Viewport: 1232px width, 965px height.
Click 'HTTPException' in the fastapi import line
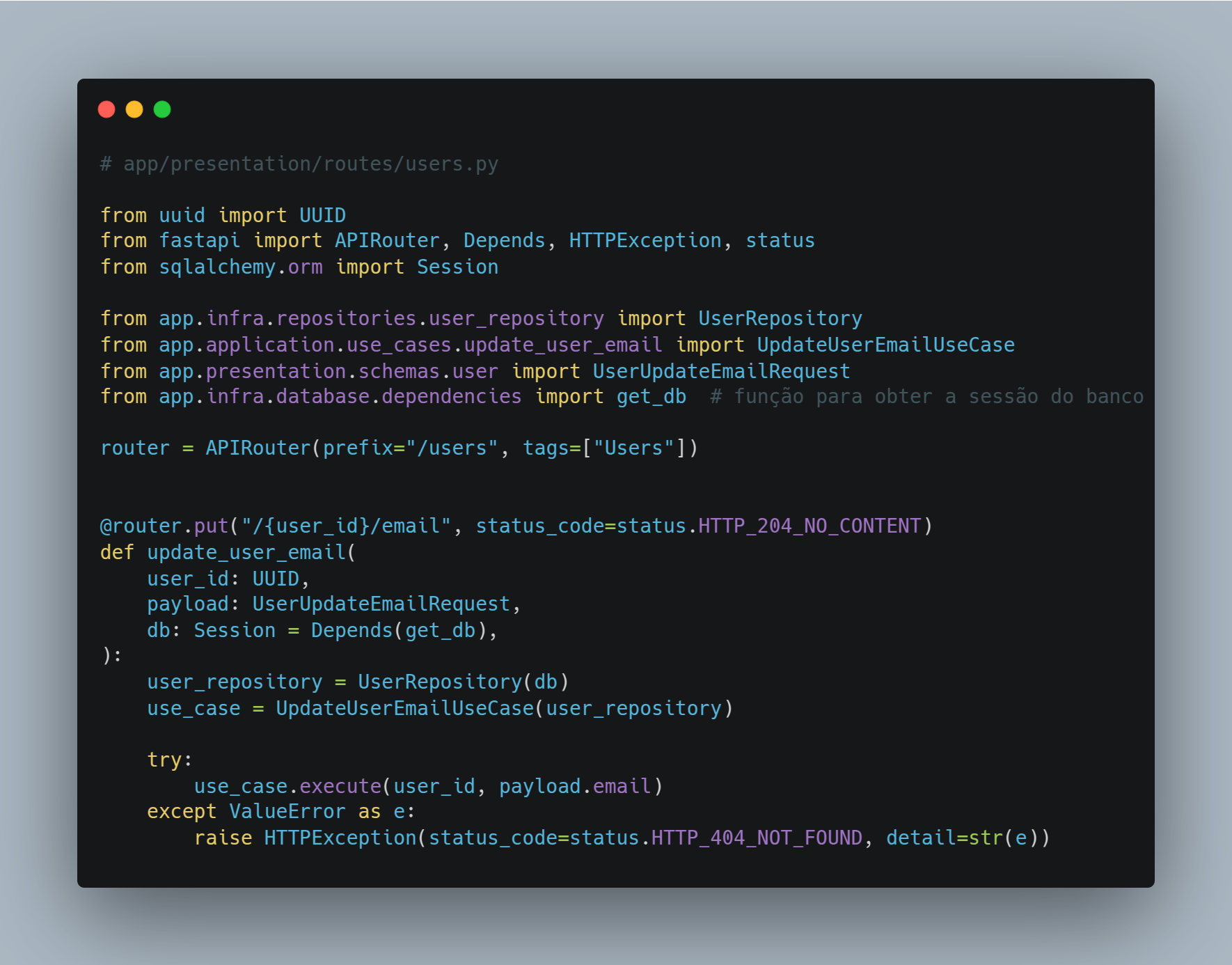[x=646, y=240]
